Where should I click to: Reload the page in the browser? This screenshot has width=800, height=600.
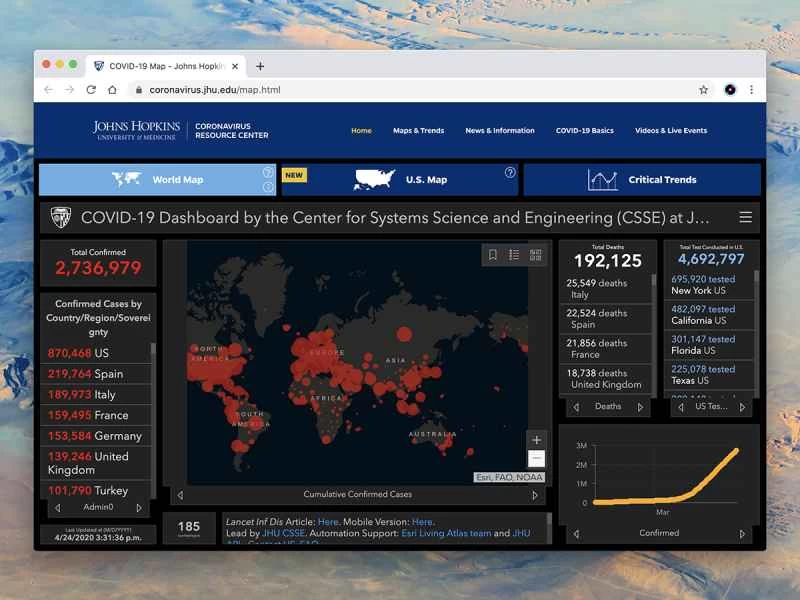[91, 90]
